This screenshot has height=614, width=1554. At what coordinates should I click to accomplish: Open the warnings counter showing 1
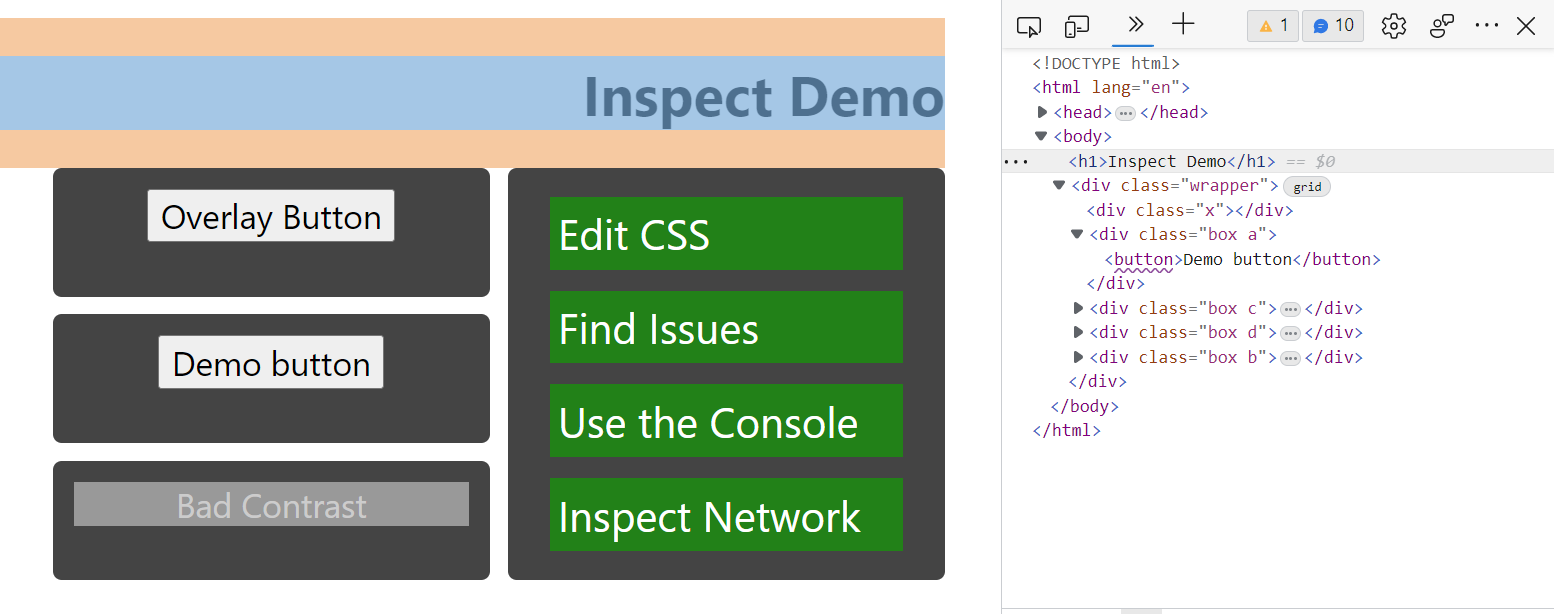[x=1272, y=26]
